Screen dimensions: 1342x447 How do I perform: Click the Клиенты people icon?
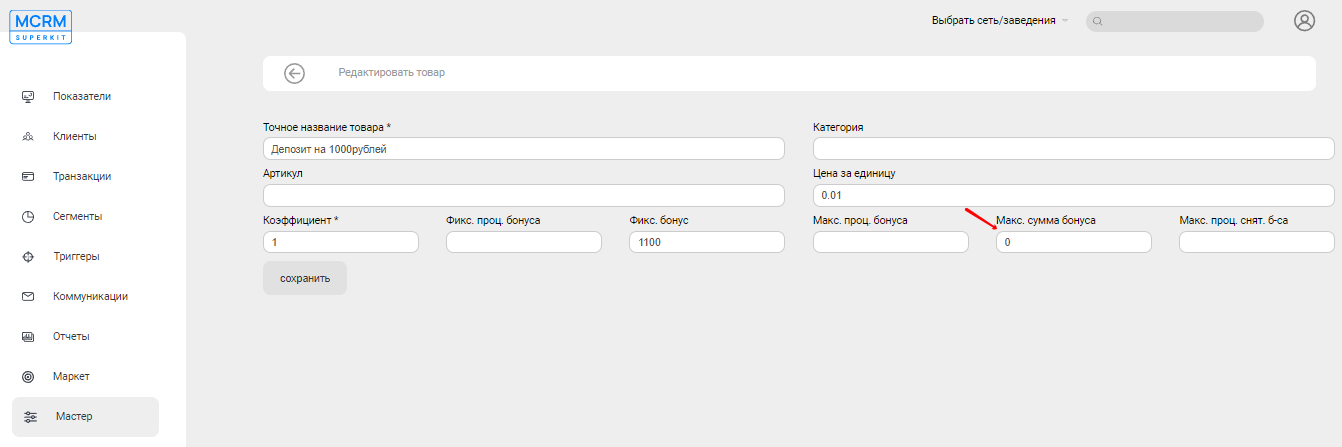[x=28, y=137]
